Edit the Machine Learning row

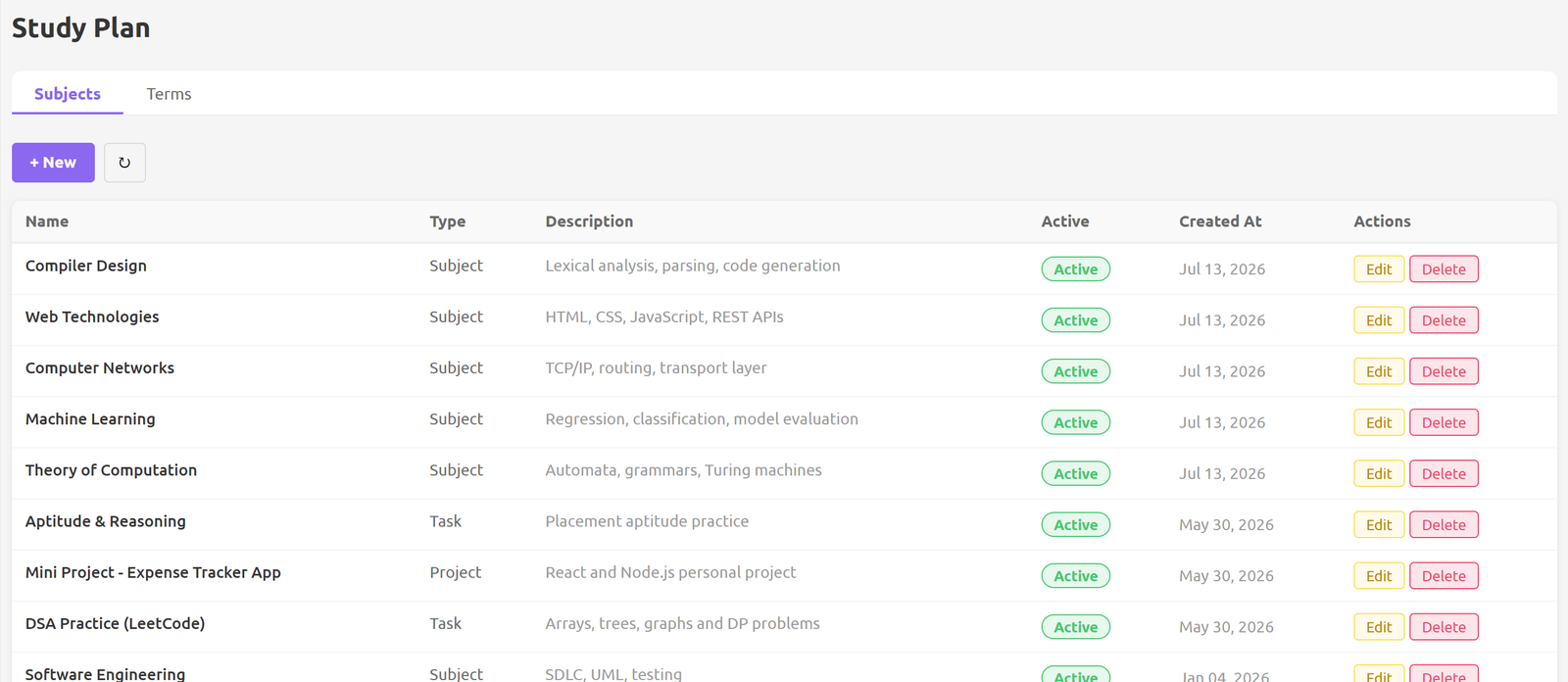[x=1379, y=422]
